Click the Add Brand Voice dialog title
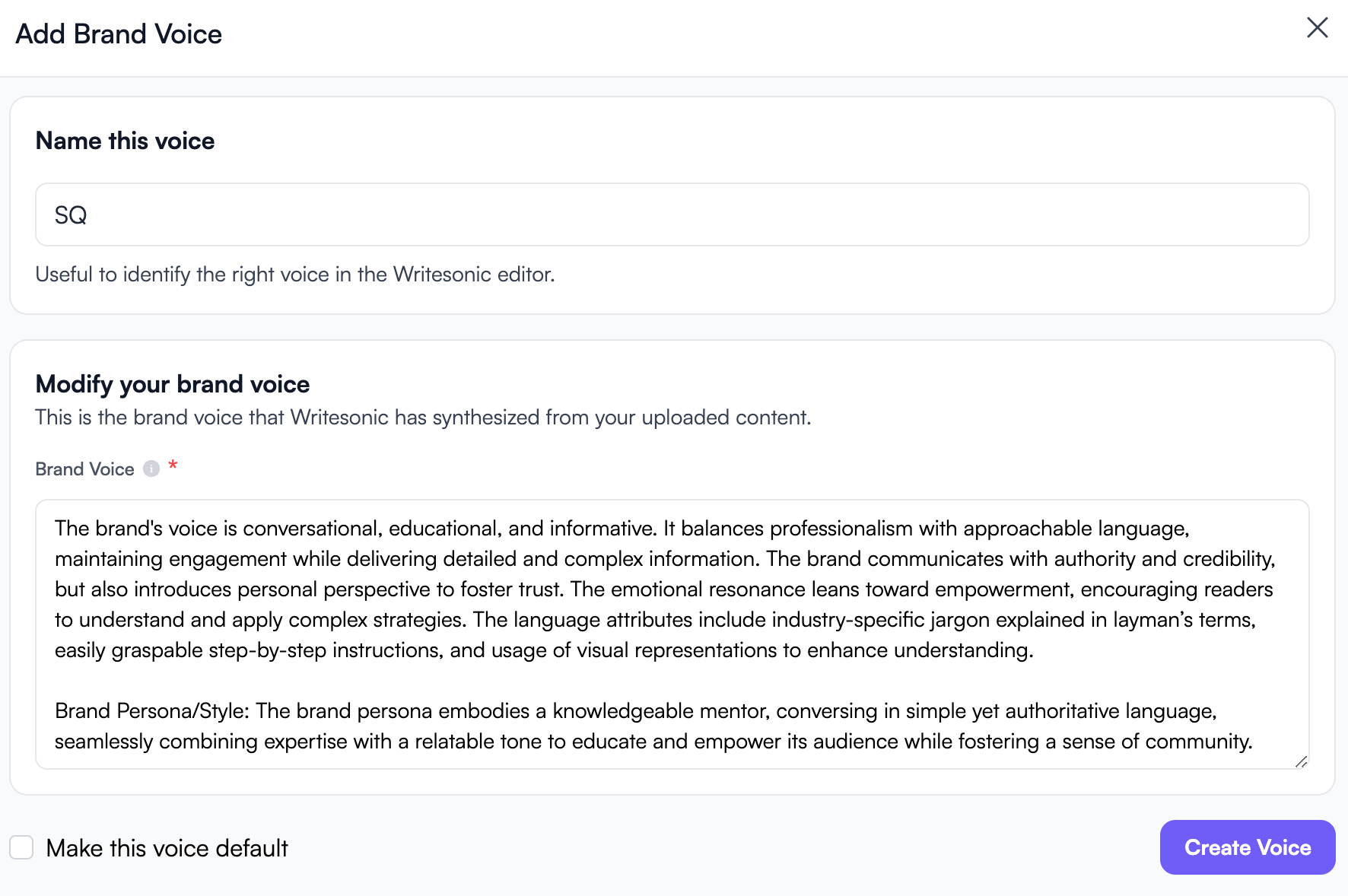The height and width of the screenshot is (896, 1348). [x=119, y=33]
